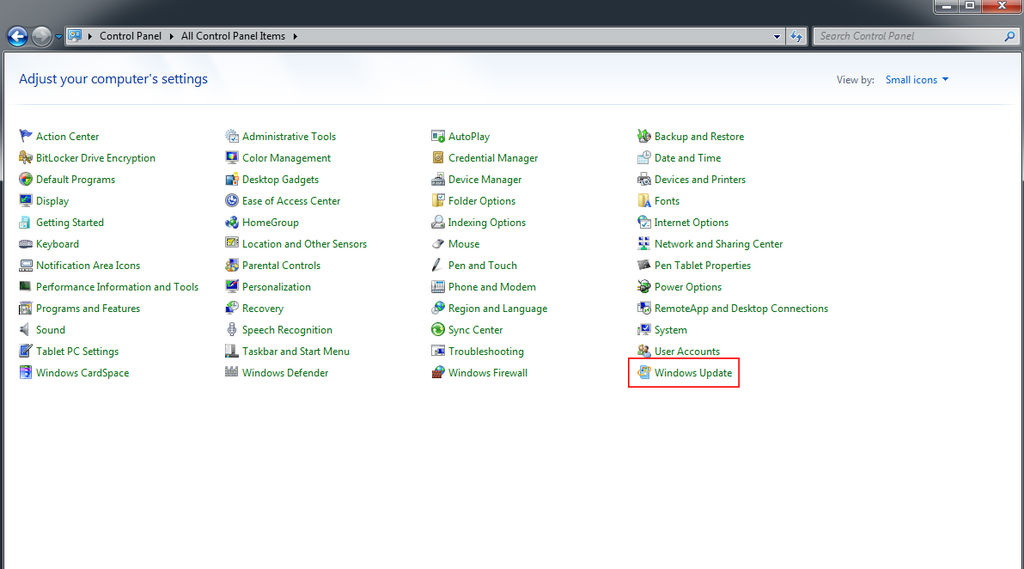The height and width of the screenshot is (569, 1024).
Task: Click the Backup and Restore icon
Action: [644, 136]
